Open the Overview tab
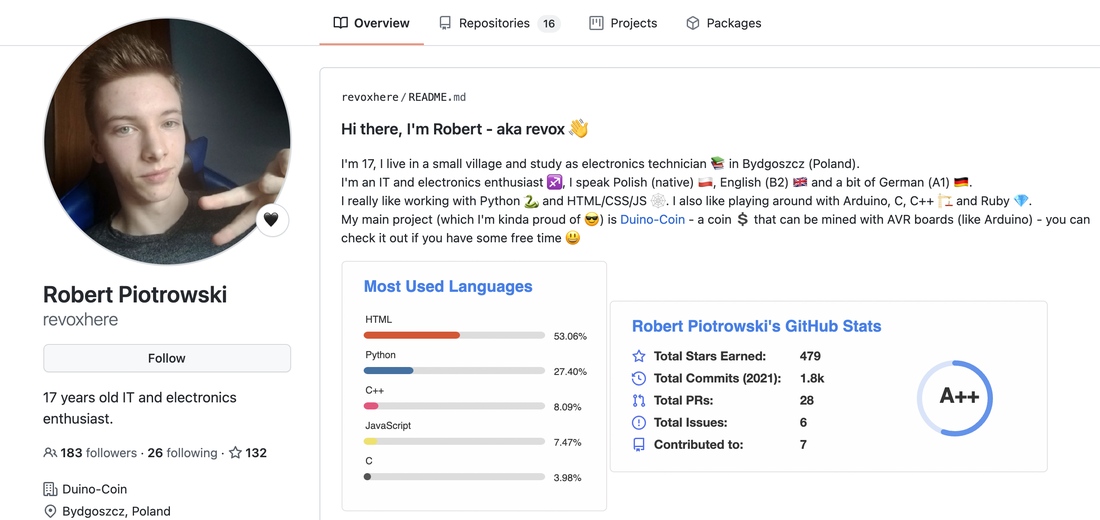The image size is (1100, 520). point(371,23)
